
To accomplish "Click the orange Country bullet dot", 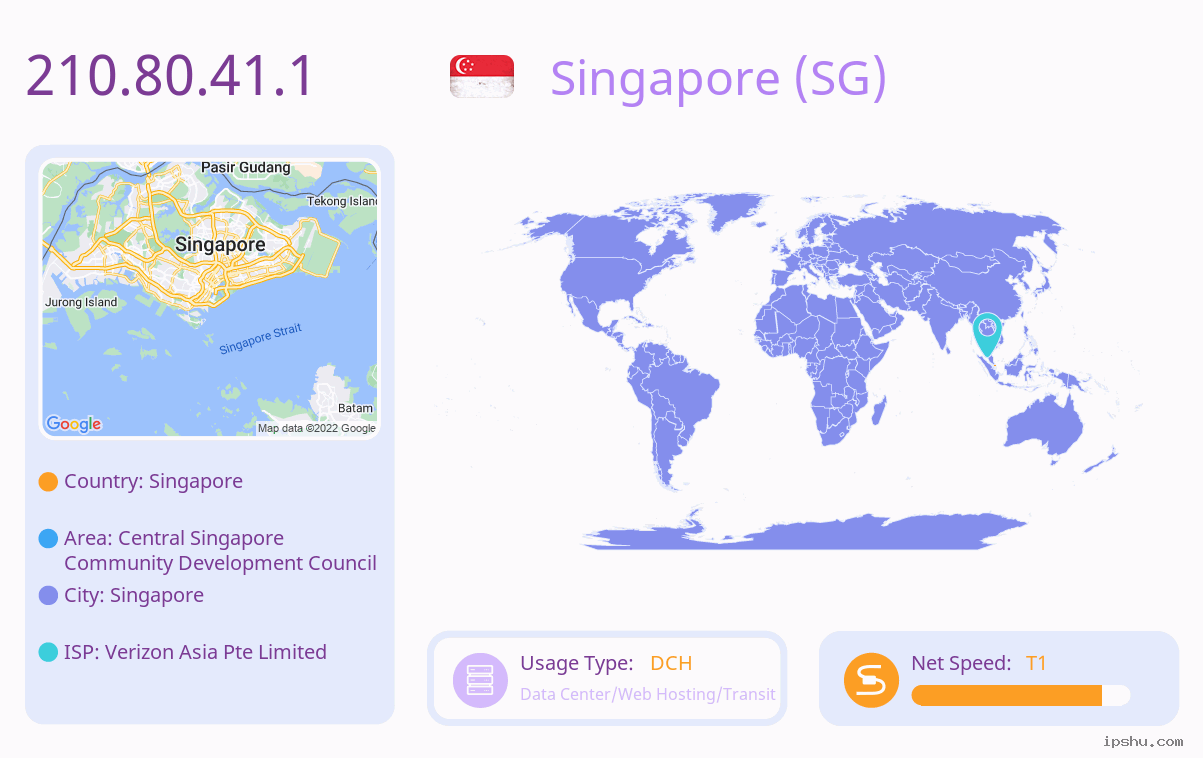I will coord(48,482).
